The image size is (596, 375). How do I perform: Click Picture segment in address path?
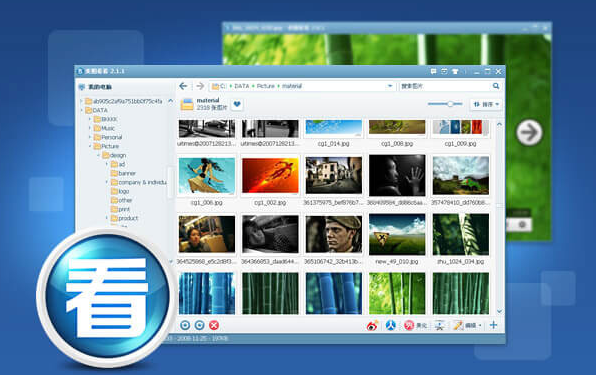coord(266,86)
